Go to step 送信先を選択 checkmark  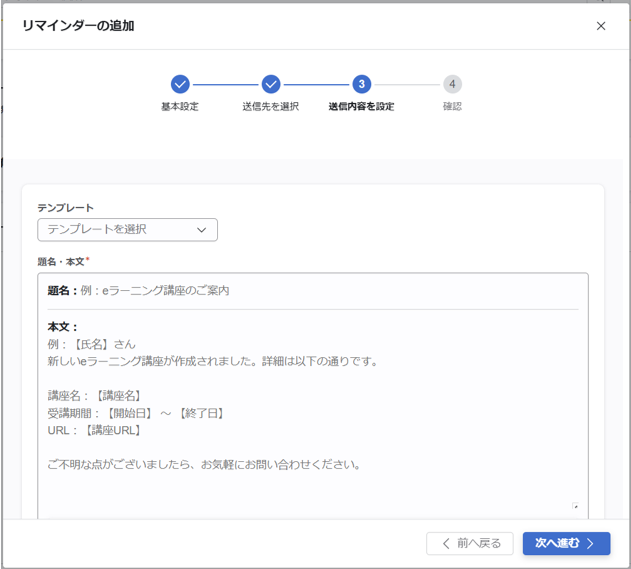(271, 85)
